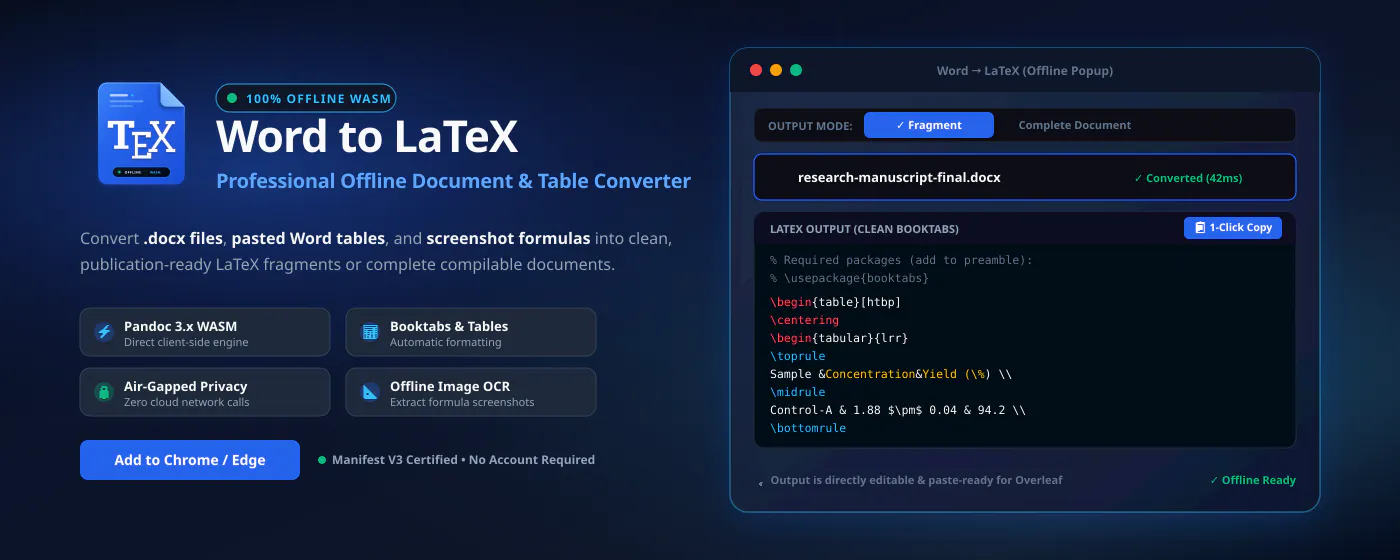Click the OUTPUT MODE label
1400x560 pixels.
(810, 126)
